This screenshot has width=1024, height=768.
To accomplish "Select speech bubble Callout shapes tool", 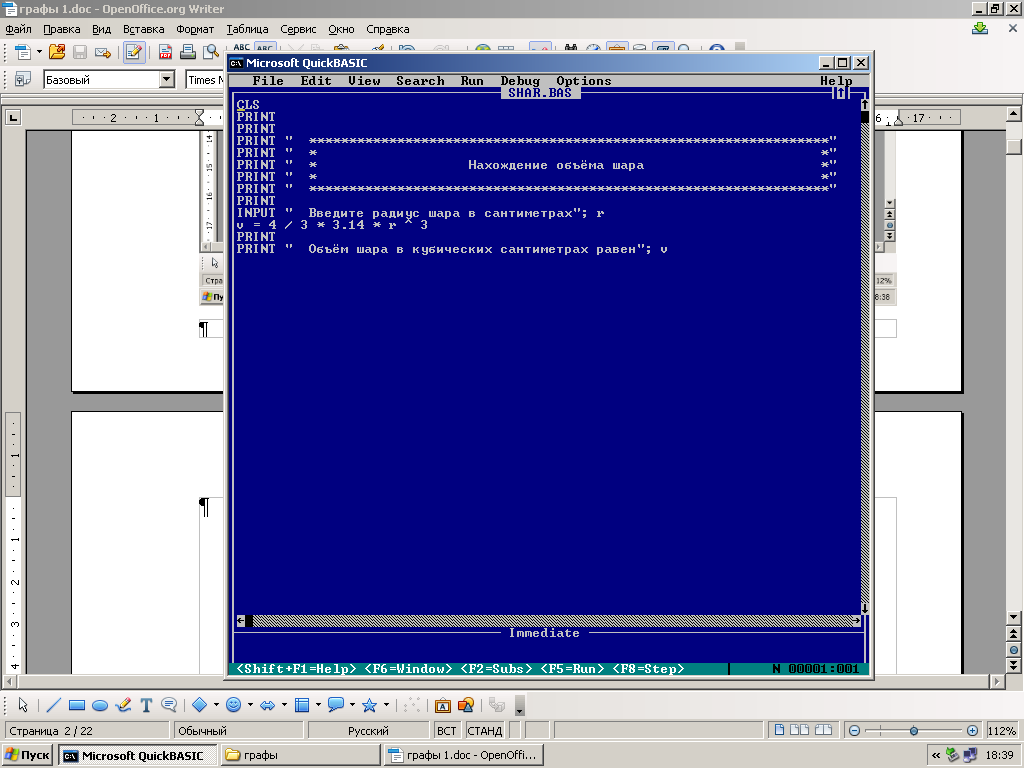I will pos(336,705).
